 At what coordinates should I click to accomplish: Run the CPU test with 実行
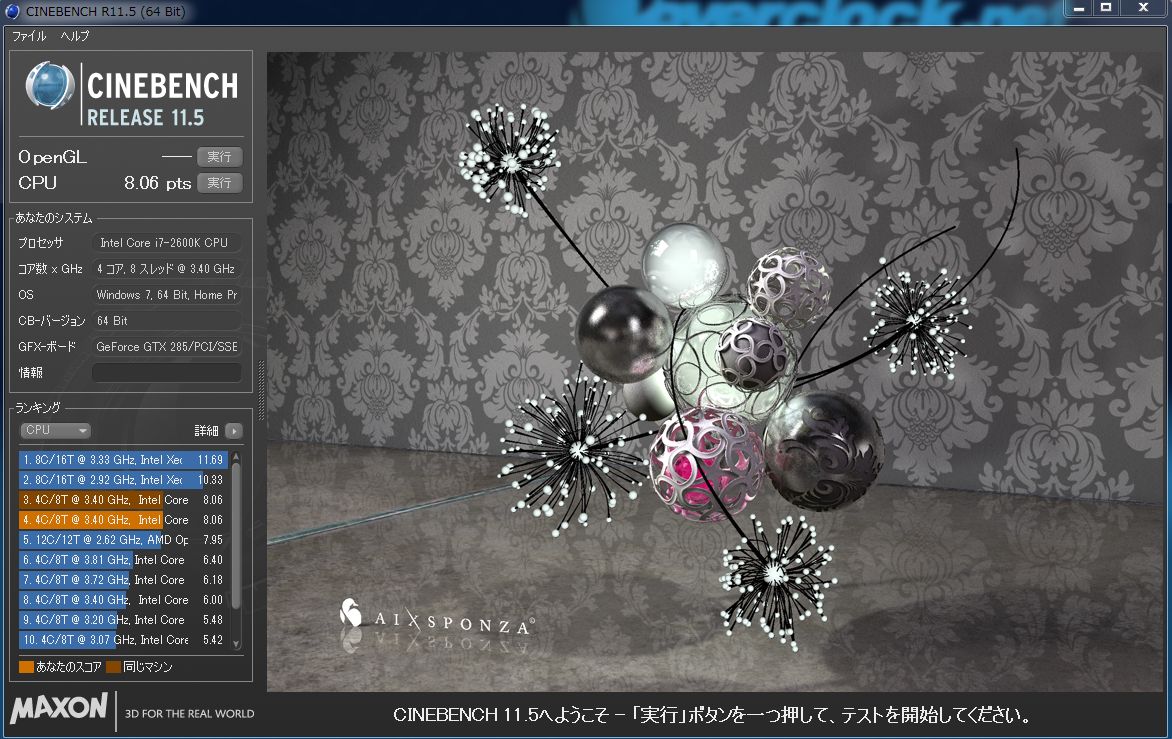(x=219, y=183)
